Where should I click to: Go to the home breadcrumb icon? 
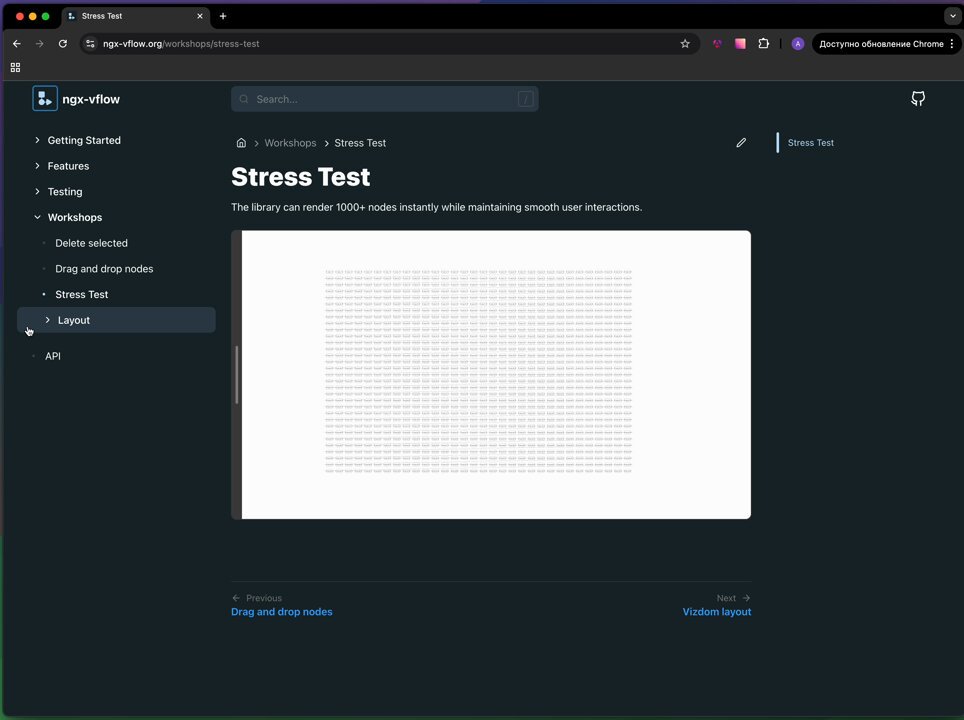(x=241, y=143)
